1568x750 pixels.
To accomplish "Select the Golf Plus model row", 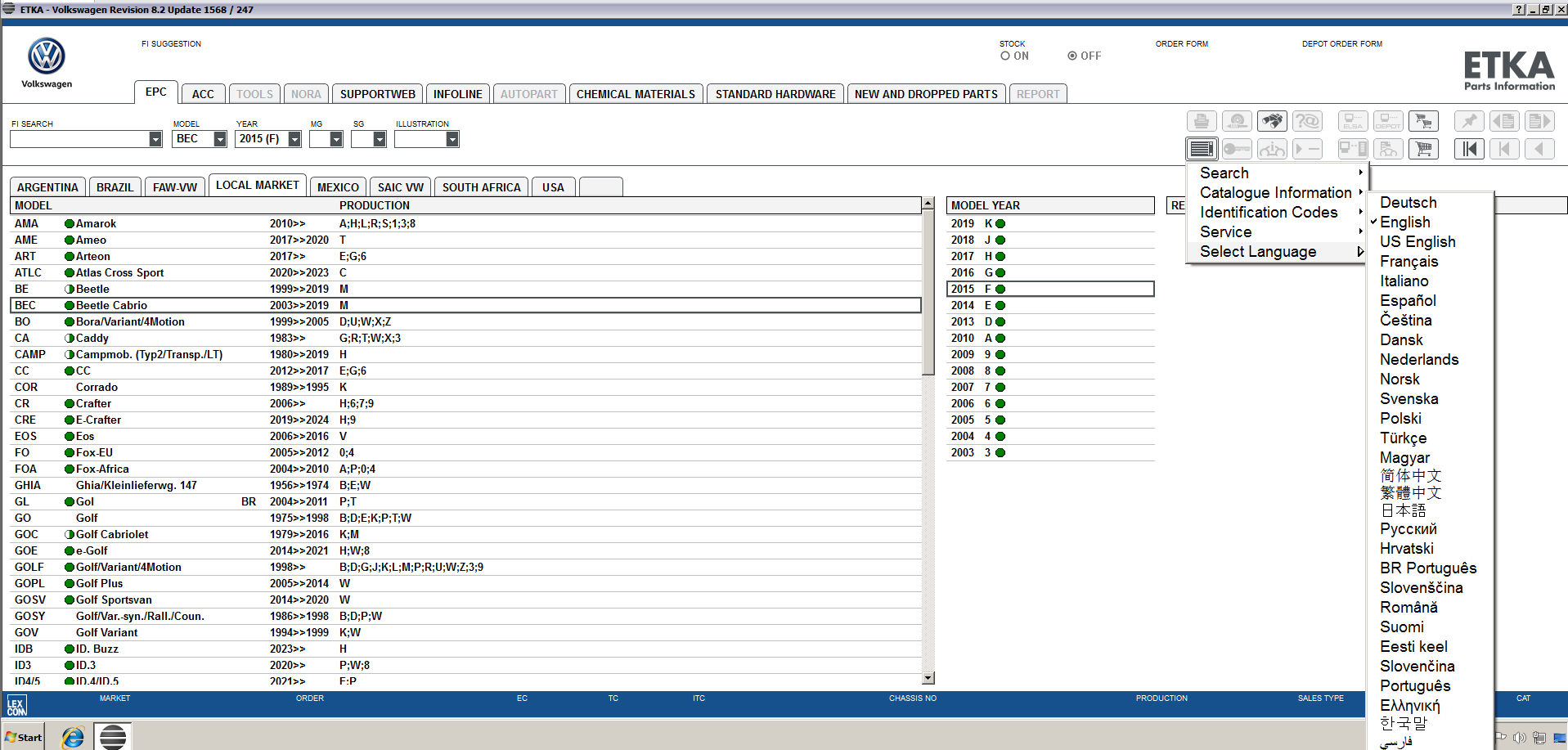I will click(465, 584).
